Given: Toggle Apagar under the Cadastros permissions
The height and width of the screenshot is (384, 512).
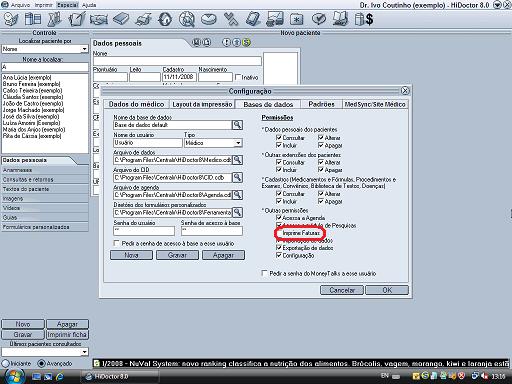Looking at the screenshot, I should click(x=321, y=201).
